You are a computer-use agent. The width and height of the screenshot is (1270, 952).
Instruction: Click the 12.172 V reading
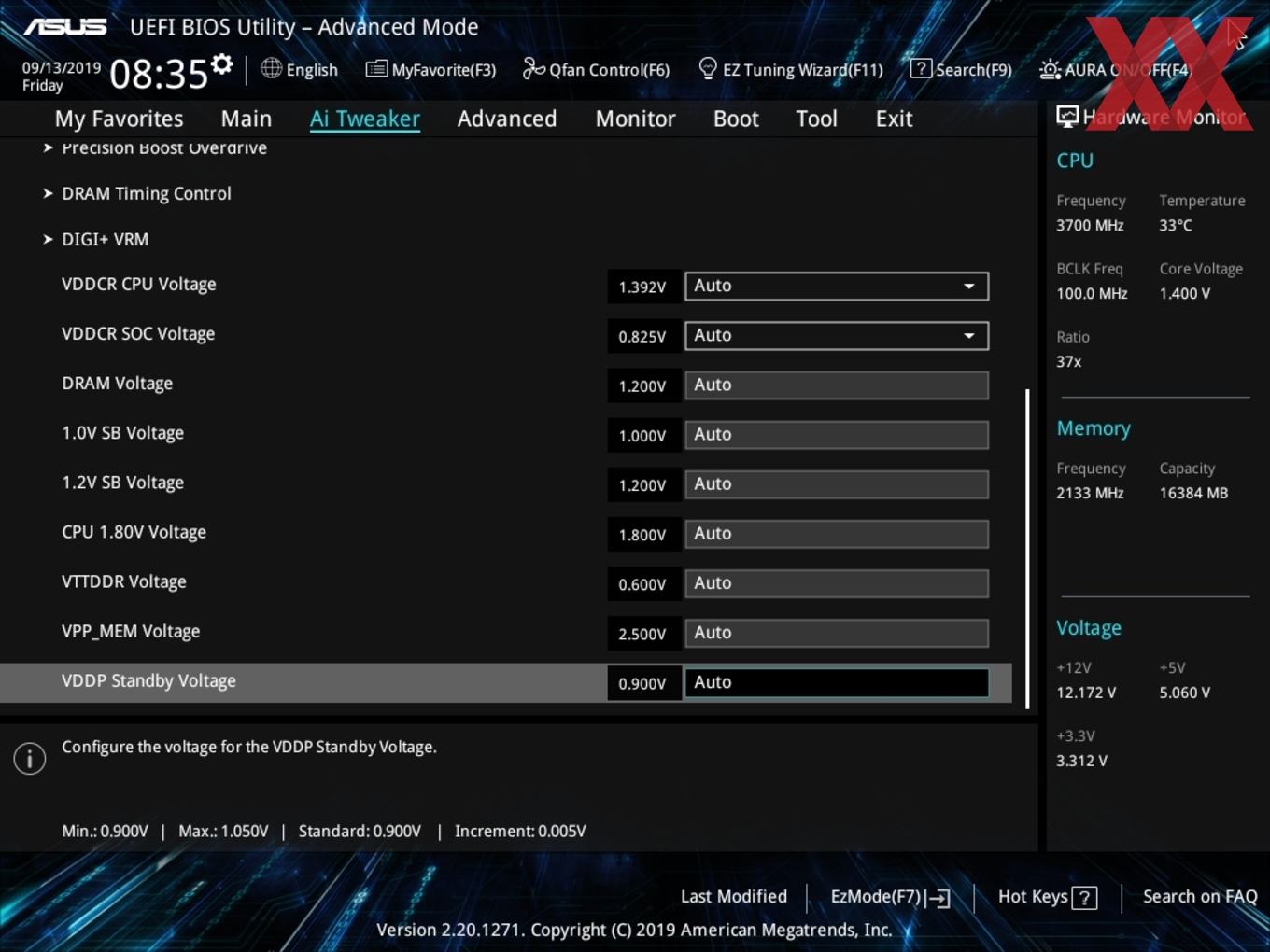(x=1086, y=693)
